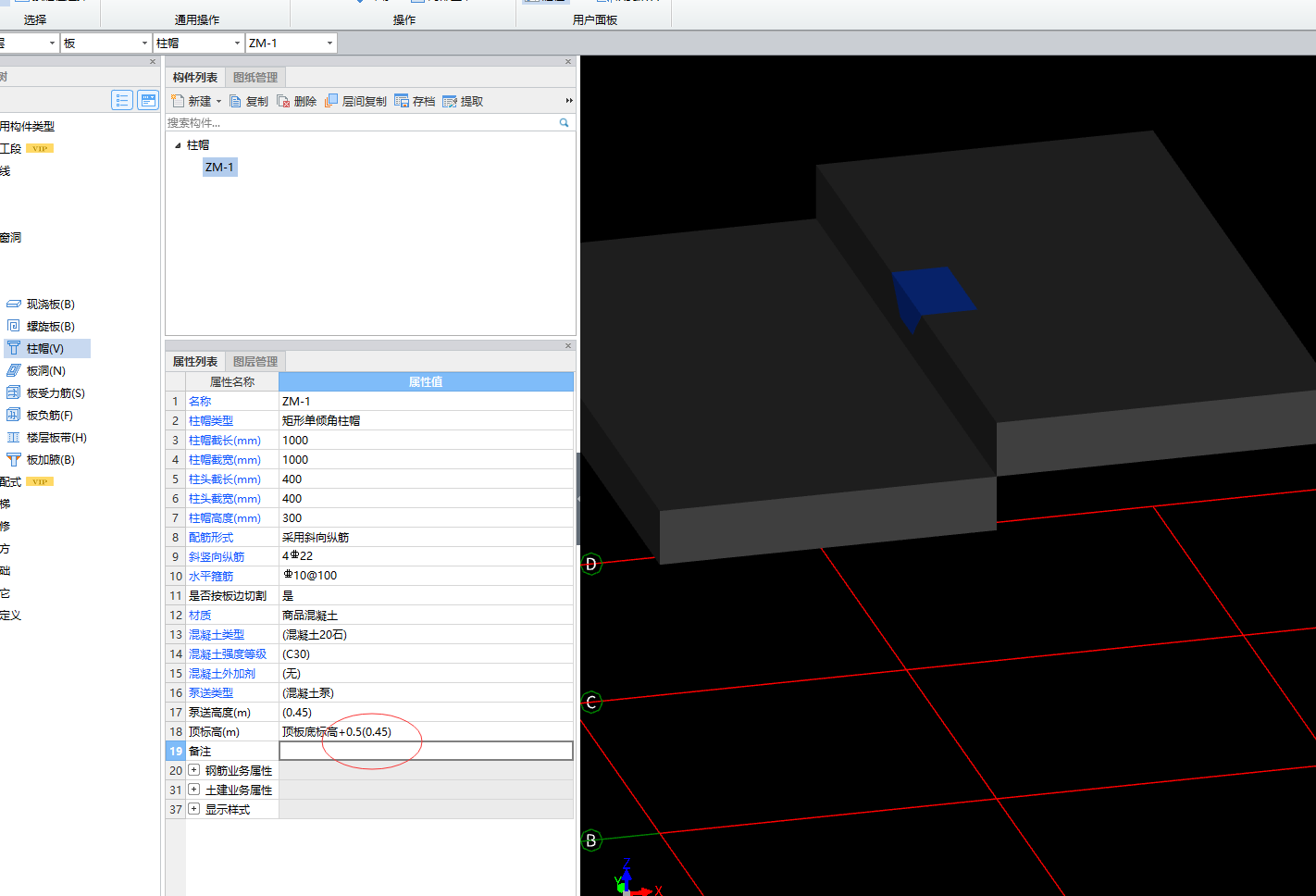The height and width of the screenshot is (896, 1316).
Task: Click the splitter handle beside the 3D view
Action: pyautogui.click(x=578, y=498)
